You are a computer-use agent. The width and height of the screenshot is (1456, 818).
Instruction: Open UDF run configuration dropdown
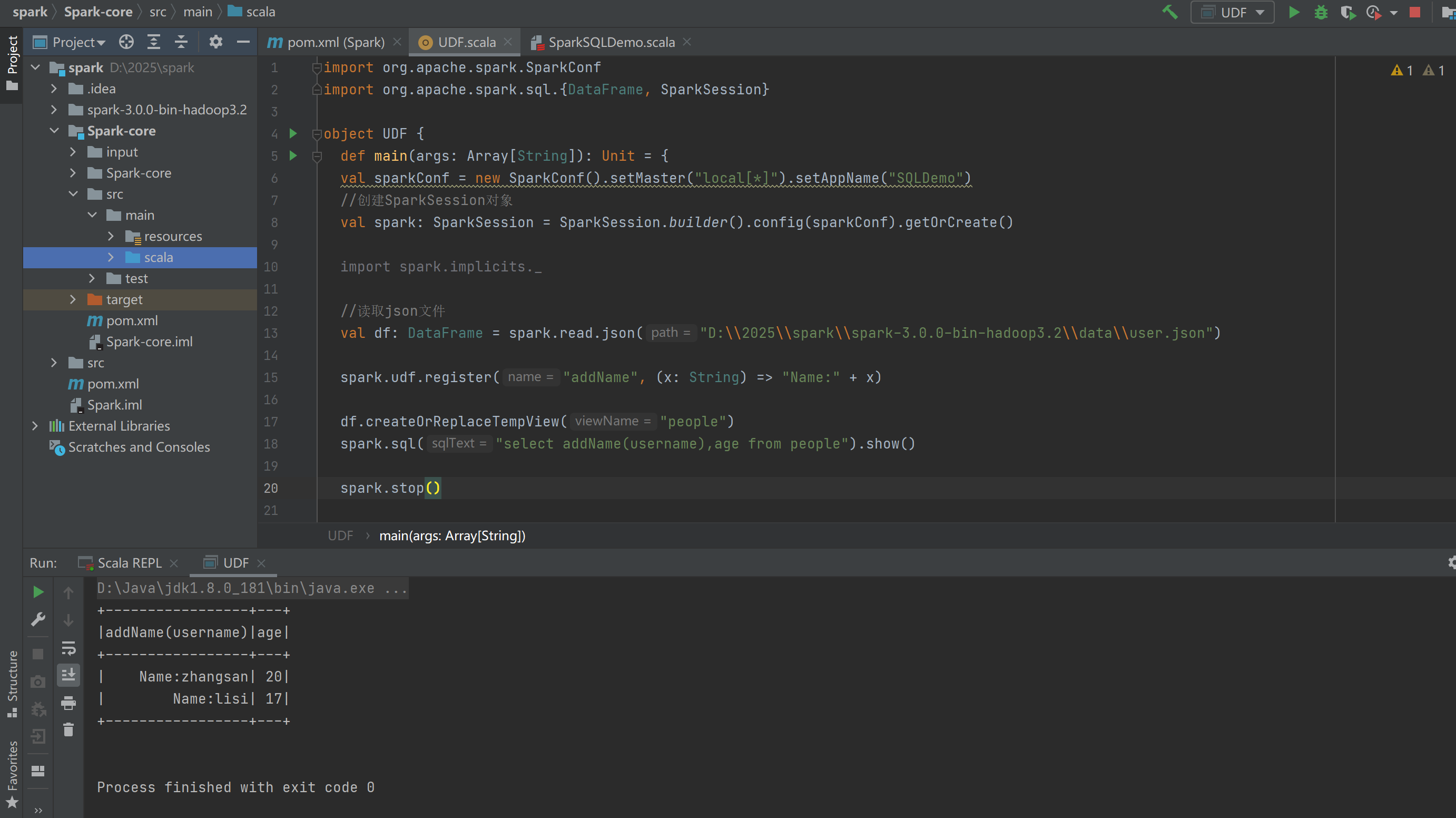click(1232, 12)
